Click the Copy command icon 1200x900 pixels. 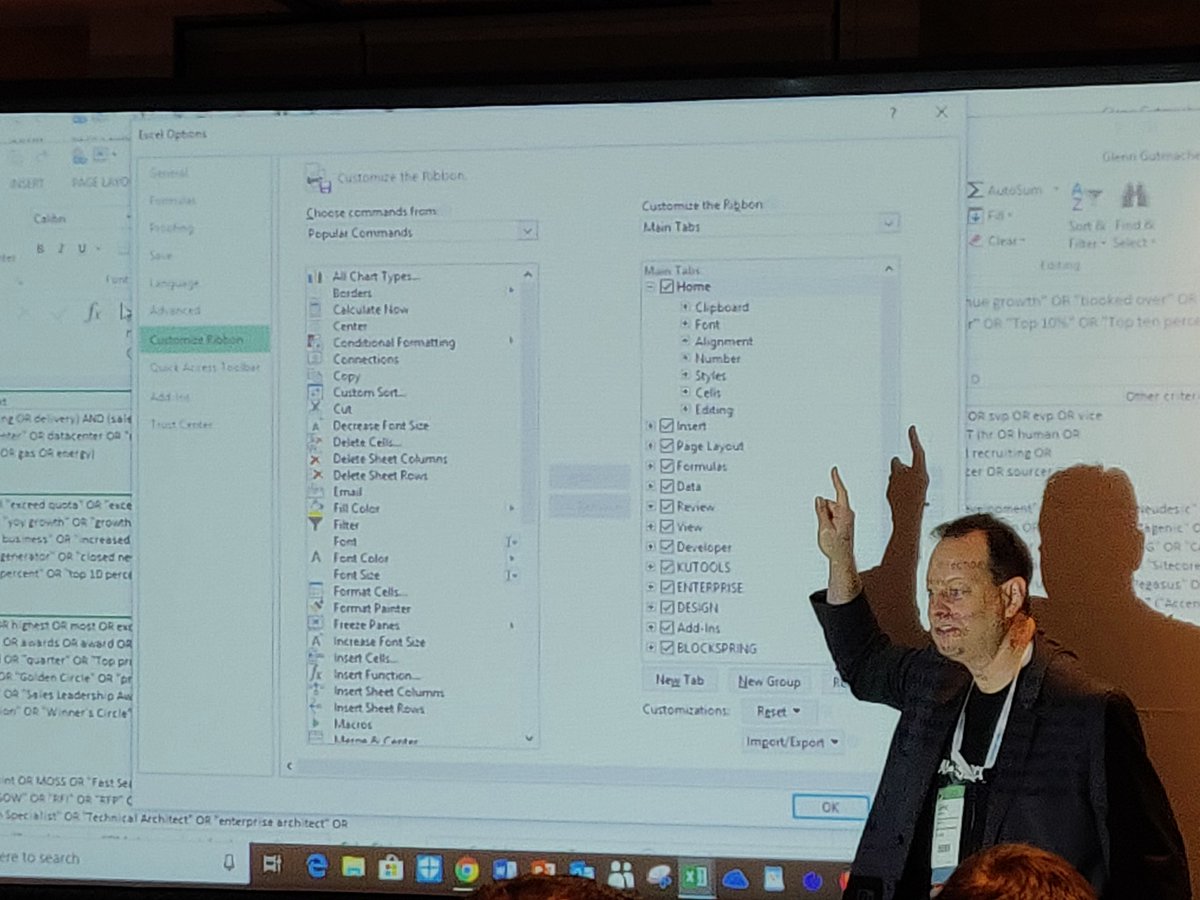316,376
